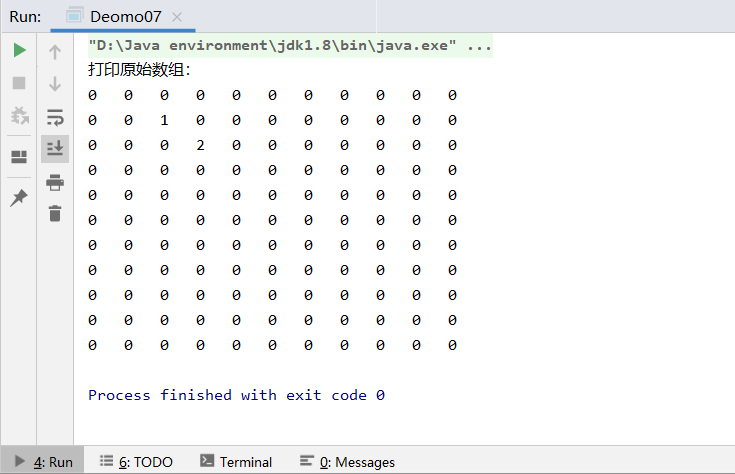Click the Messages tab's lines icon
The image size is (735, 474).
pos(307,461)
